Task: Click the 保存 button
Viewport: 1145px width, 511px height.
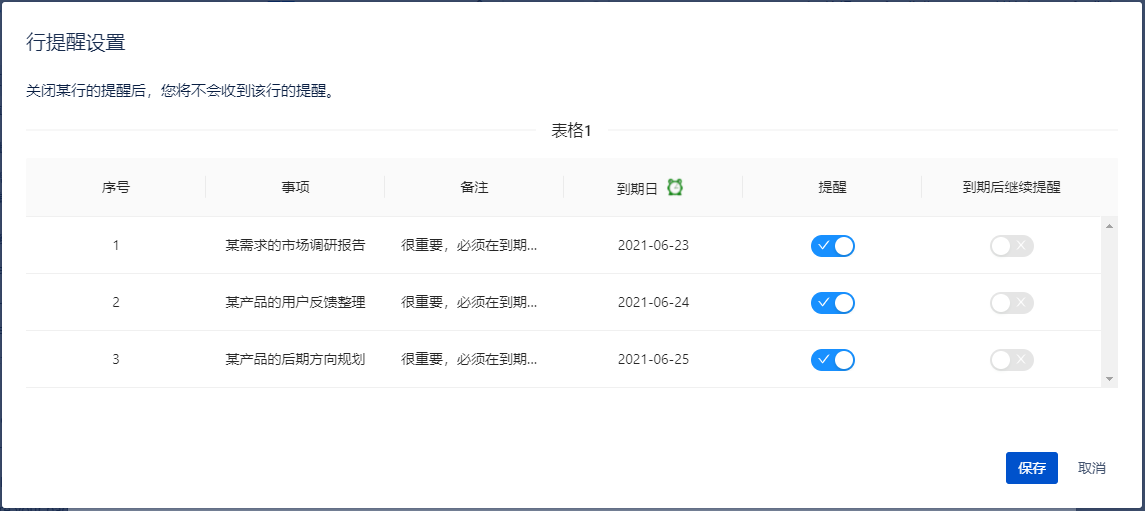Action: [x=1031, y=468]
